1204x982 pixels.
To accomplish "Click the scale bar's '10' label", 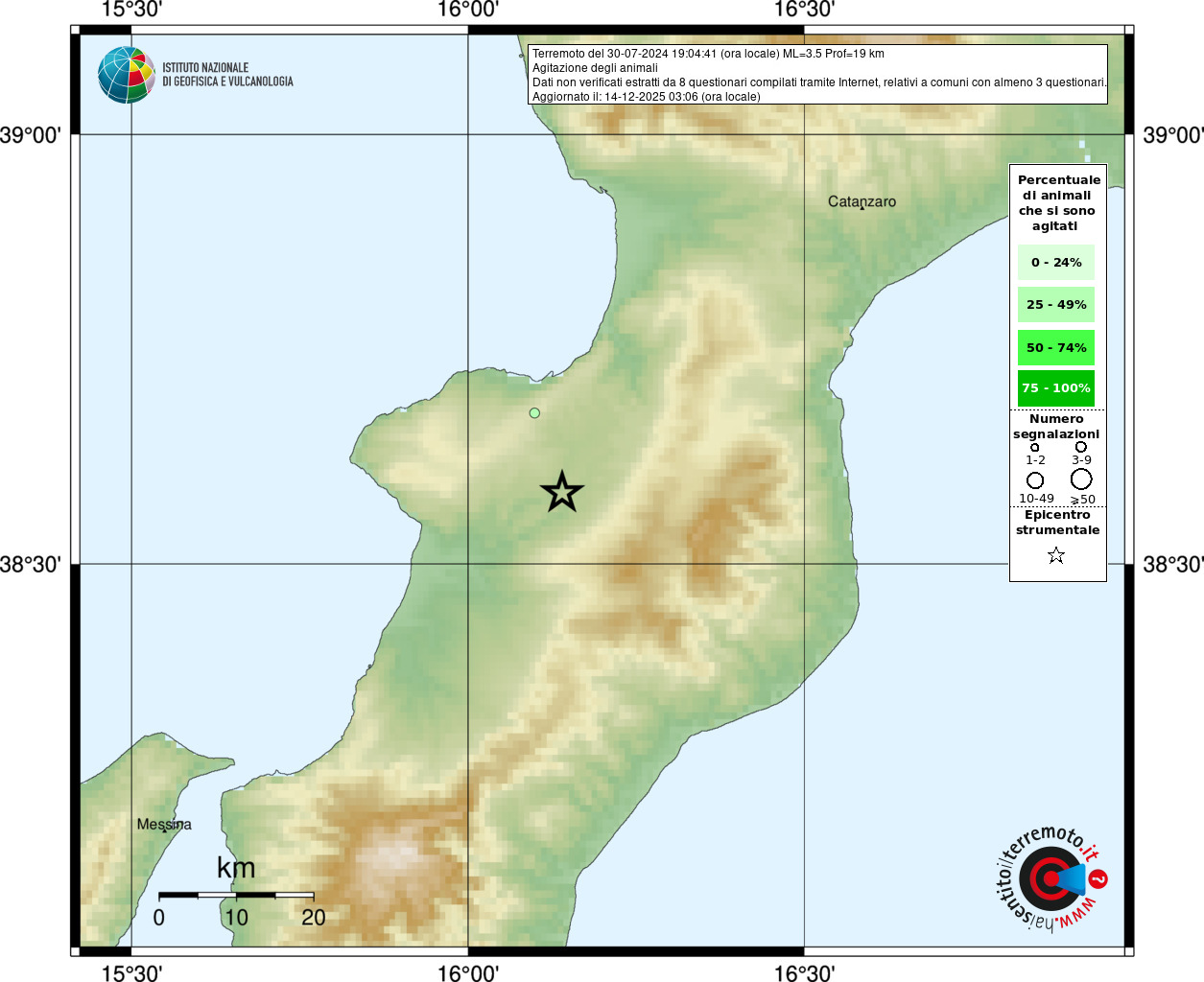I will point(236,918).
